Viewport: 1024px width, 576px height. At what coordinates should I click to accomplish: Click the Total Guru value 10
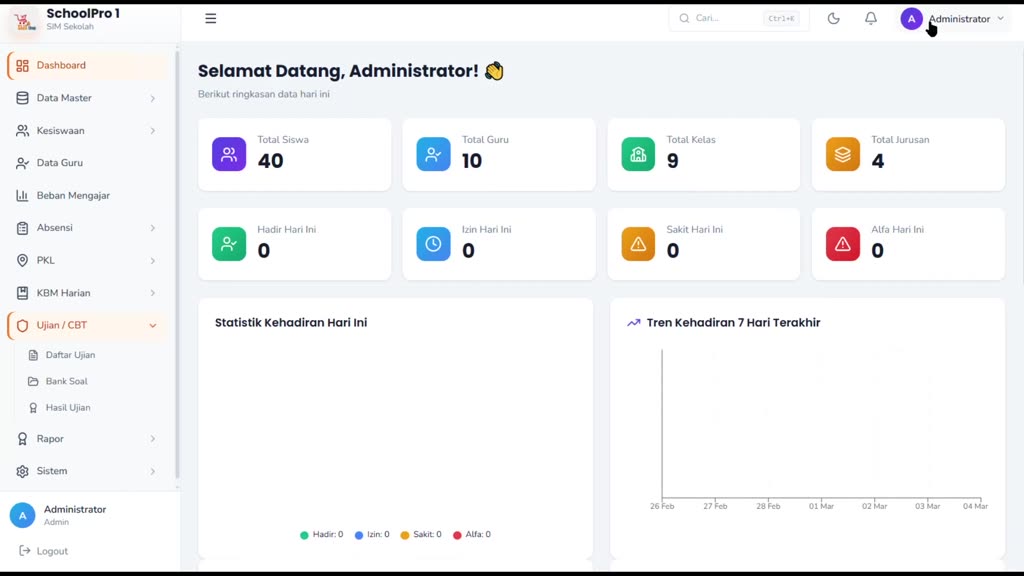(x=472, y=161)
